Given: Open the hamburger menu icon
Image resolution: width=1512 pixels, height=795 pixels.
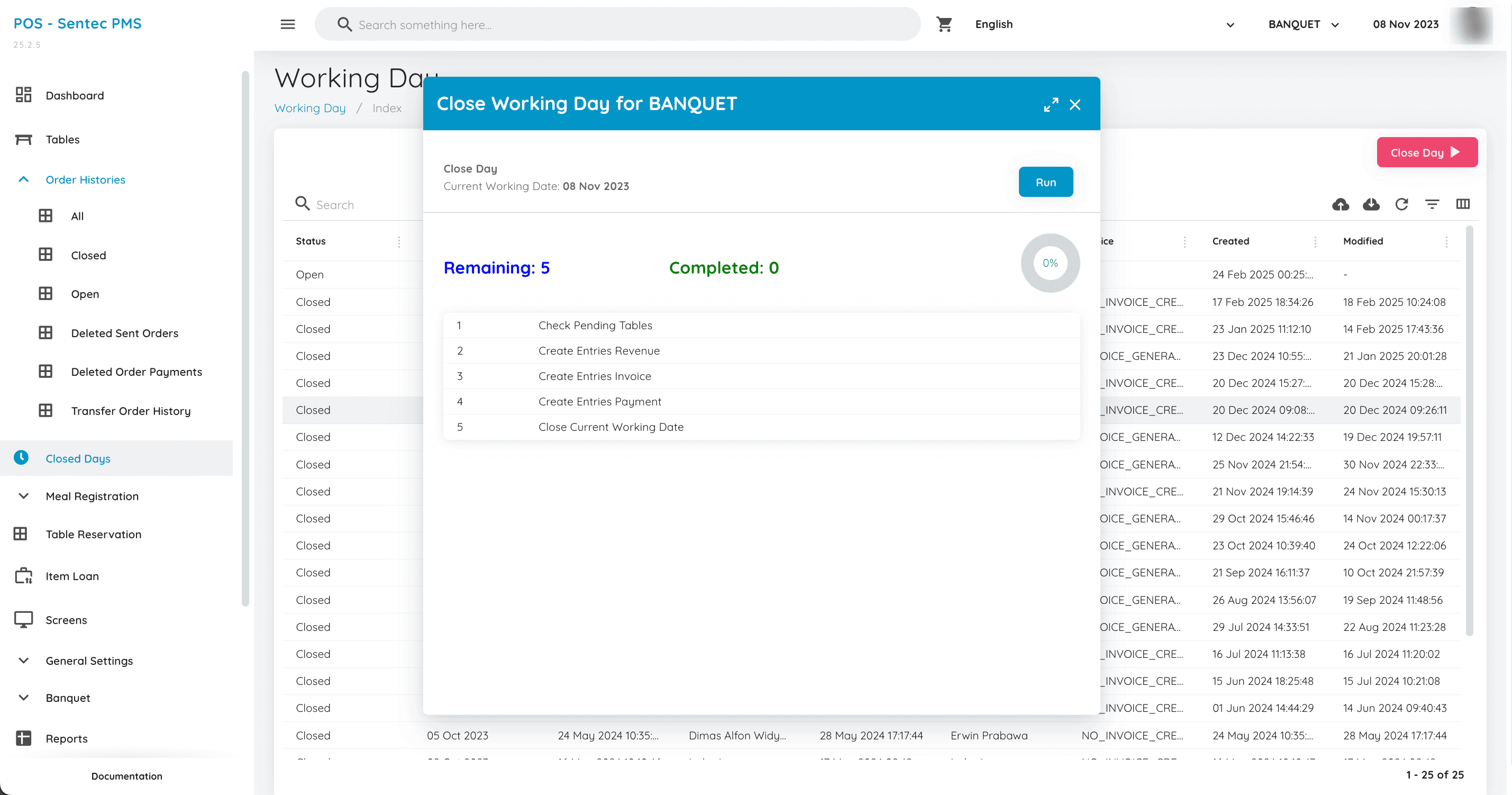Looking at the screenshot, I should pos(288,24).
